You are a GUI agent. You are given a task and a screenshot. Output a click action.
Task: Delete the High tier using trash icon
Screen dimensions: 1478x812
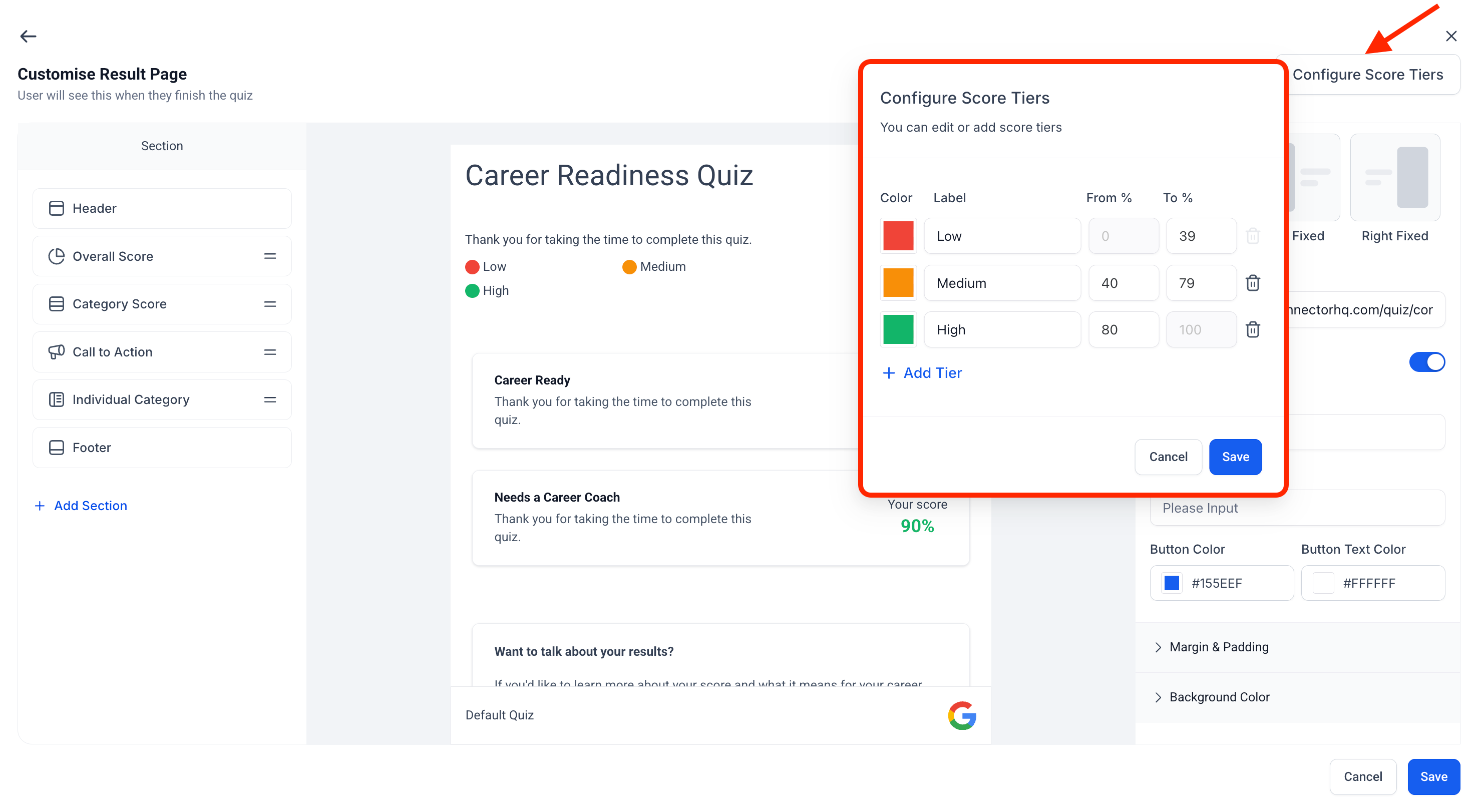point(1253,329)
